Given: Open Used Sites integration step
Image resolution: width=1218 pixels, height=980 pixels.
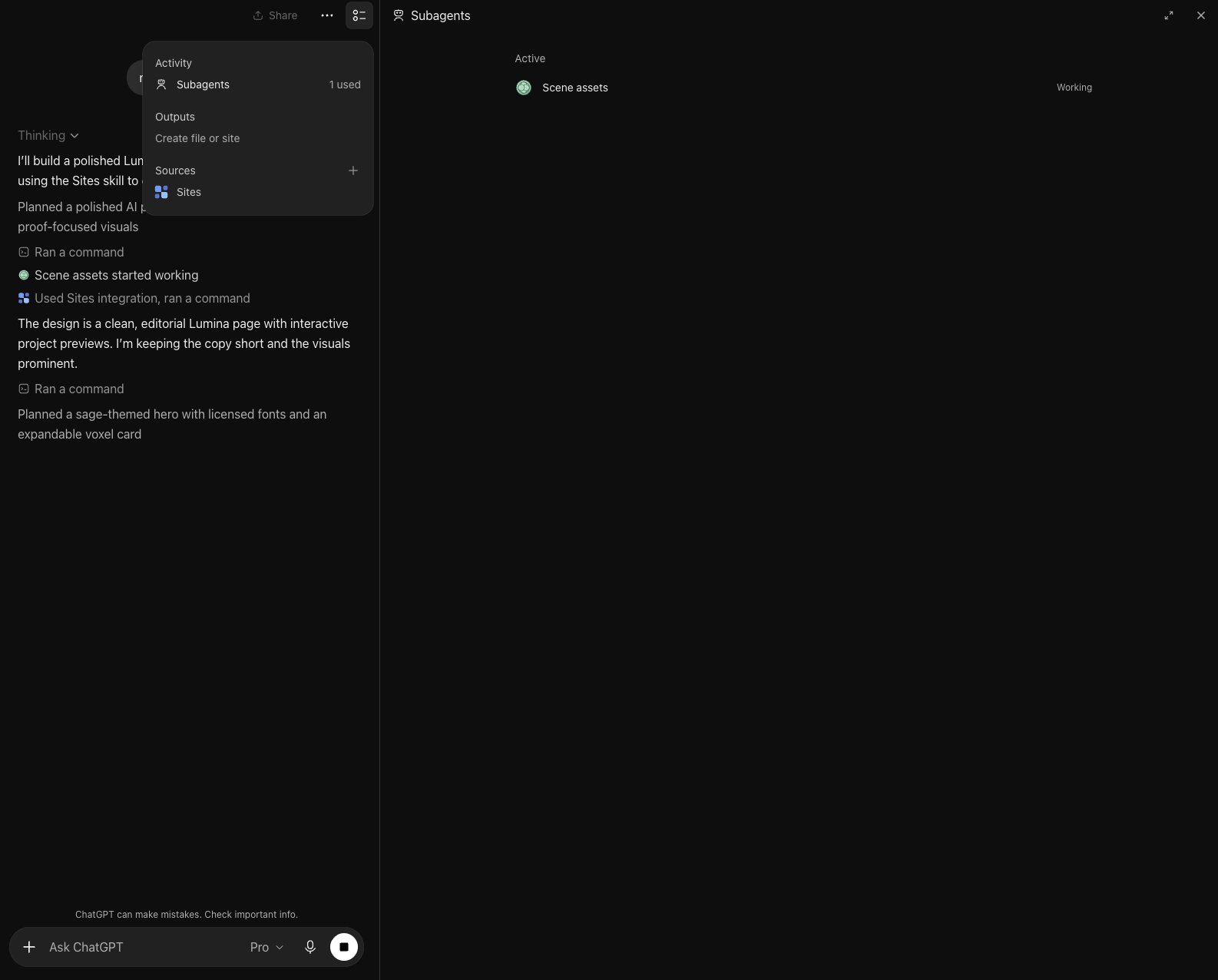Looking at the screenshot, I should pyautogui.click(x=134, y=298).
